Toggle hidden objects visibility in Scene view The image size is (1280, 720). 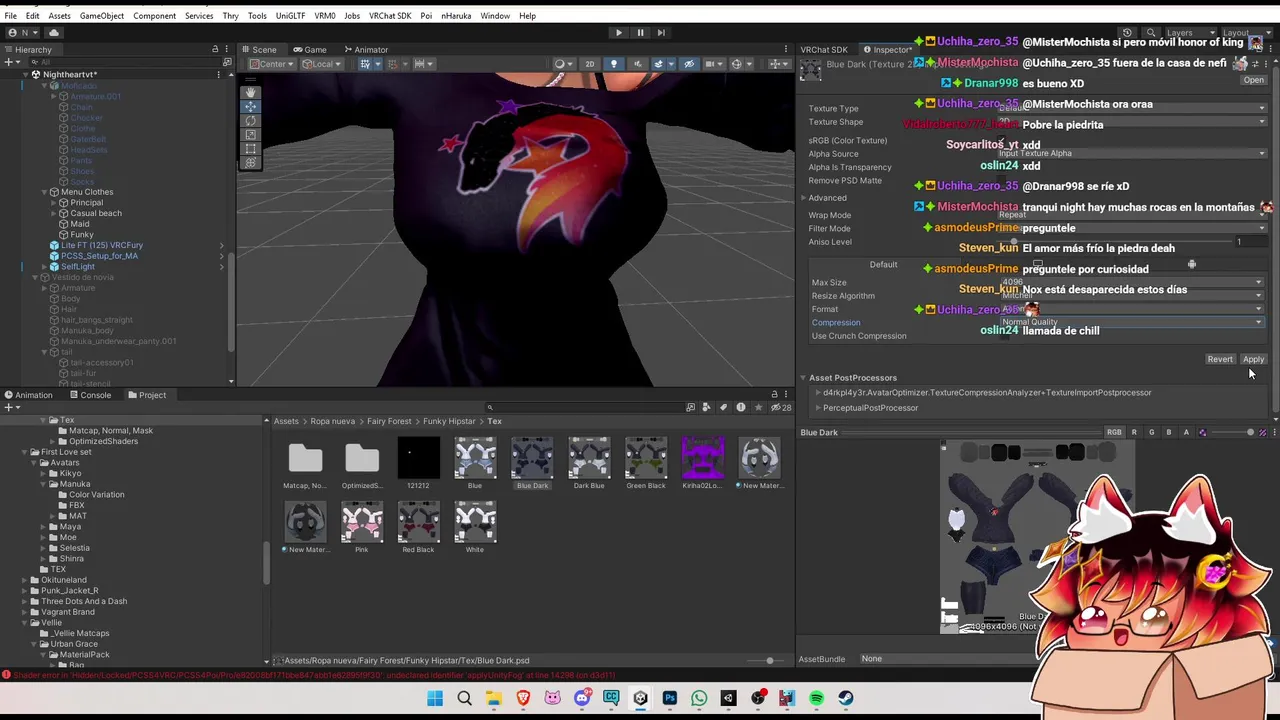[x=687, y=64]
